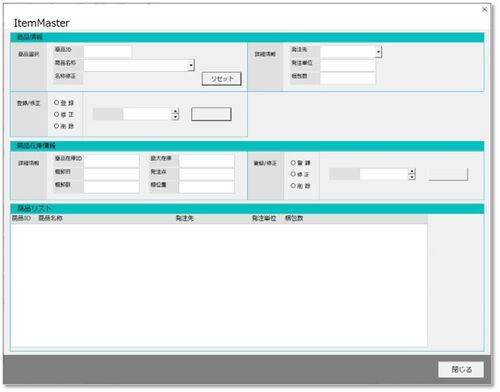Viewport: 500px width, 392px height.
Task: Click the 棚位置 input field
Action: [207, 187]
